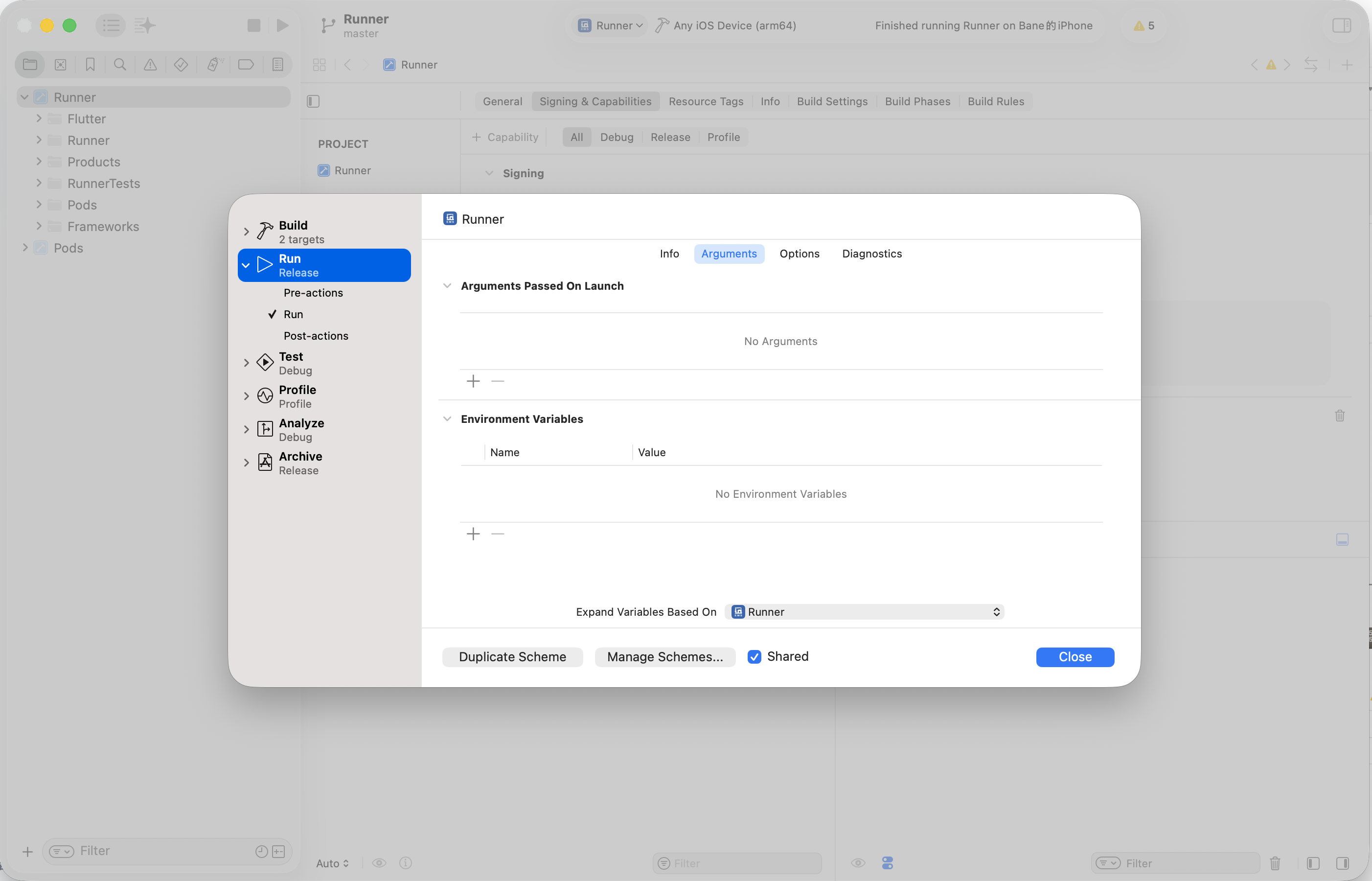Add a launch argument with plus button
Viewport: 1372px width, 881px height.
pos(473,382)
